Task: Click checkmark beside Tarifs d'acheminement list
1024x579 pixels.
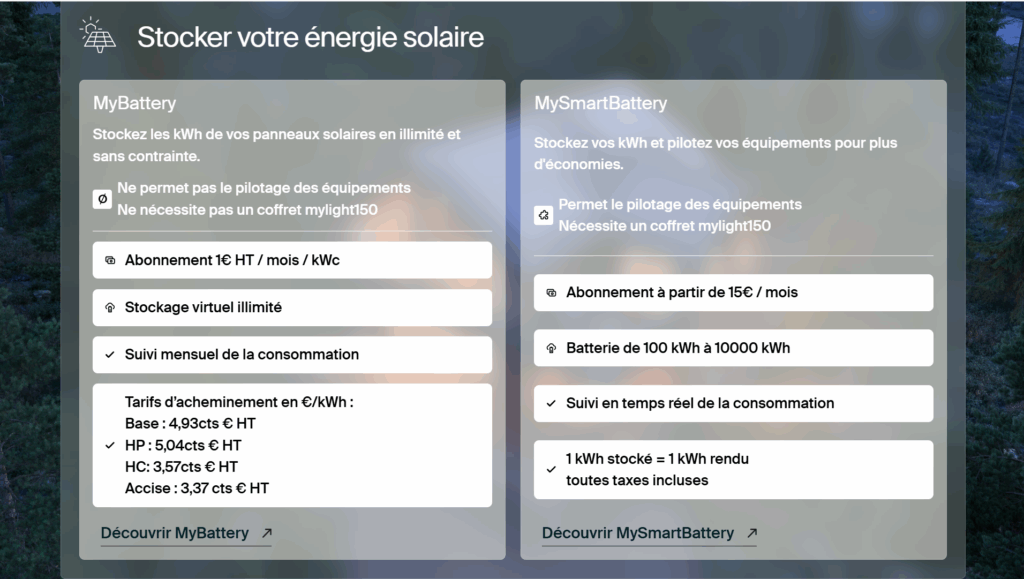Action: coord(110,446)
